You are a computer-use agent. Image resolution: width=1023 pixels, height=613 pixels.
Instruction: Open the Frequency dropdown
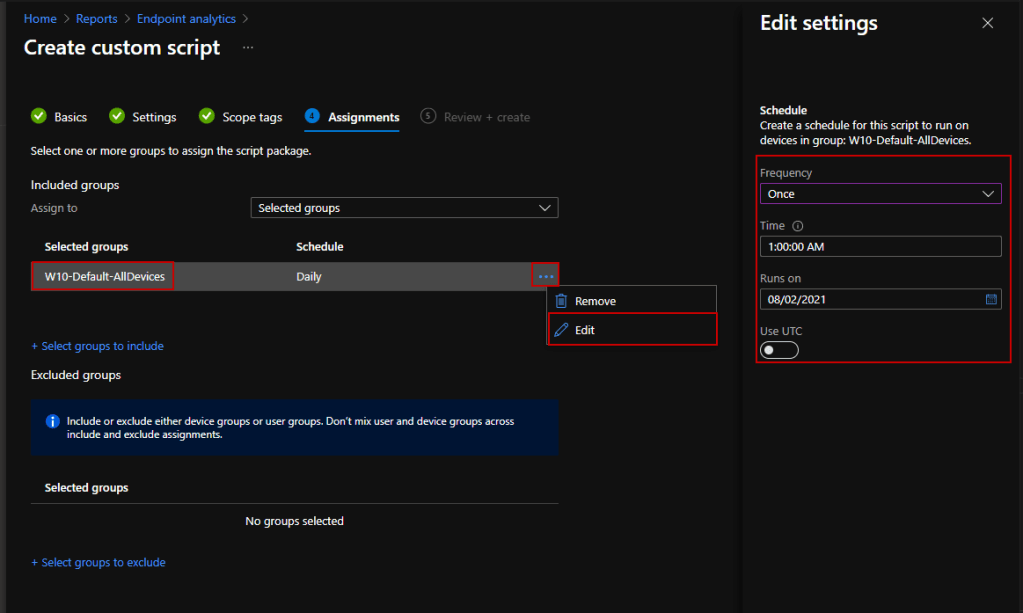pyautogui.click(x=880, y=194)
